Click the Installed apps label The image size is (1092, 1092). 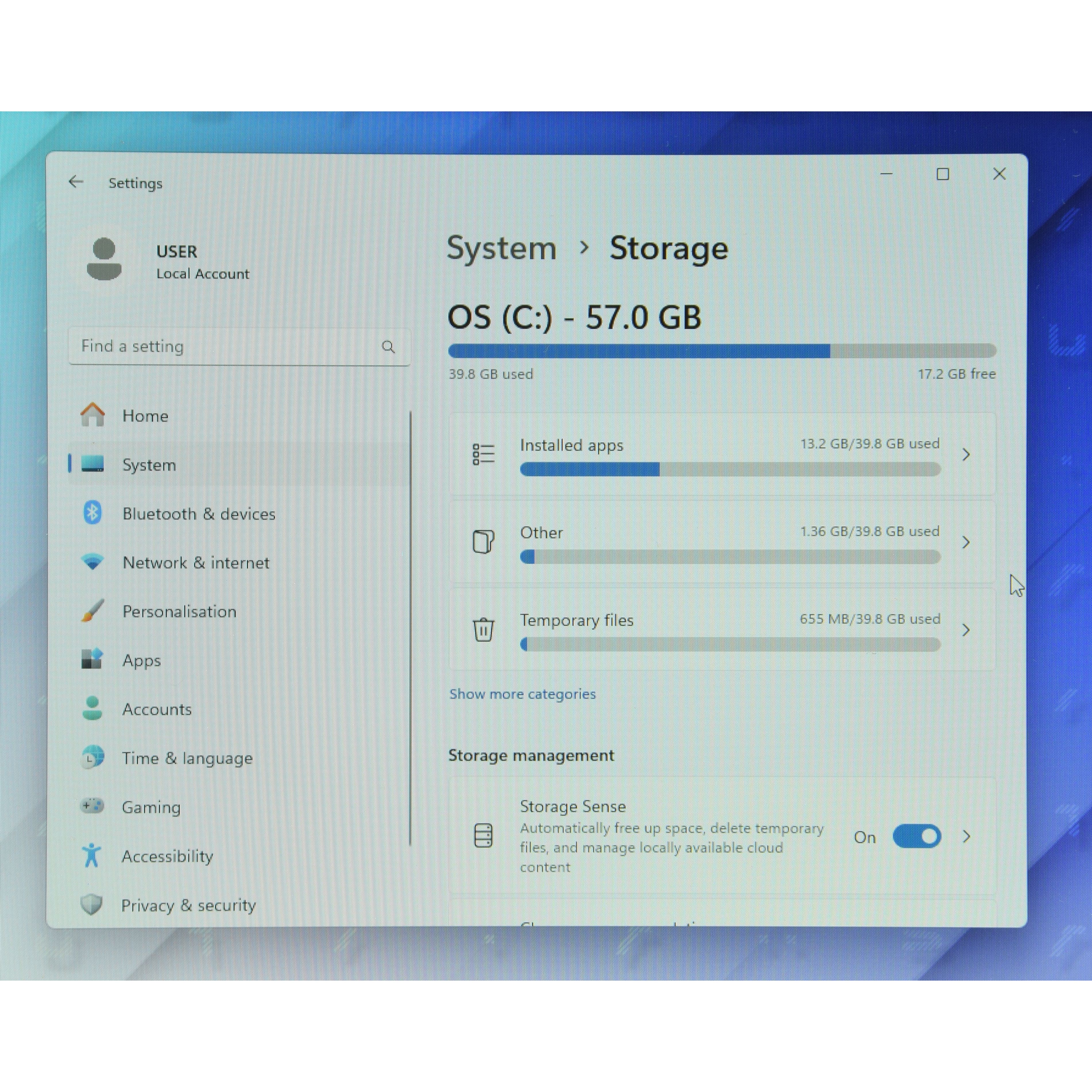pos(572,446)
